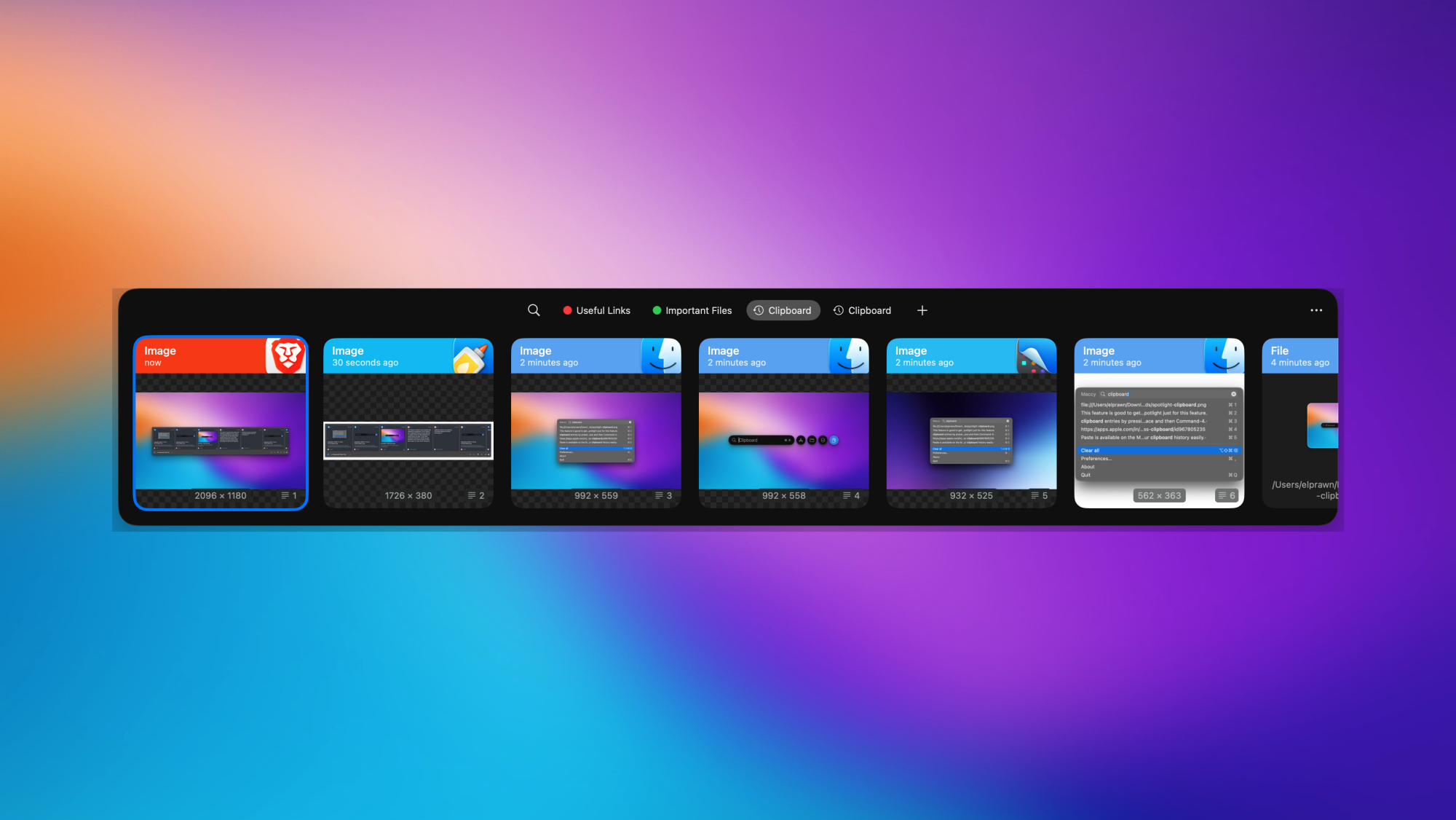Click the red dot on Useful Links
The height and width of the screenshot is (820, 1456).
pos(568,310)
